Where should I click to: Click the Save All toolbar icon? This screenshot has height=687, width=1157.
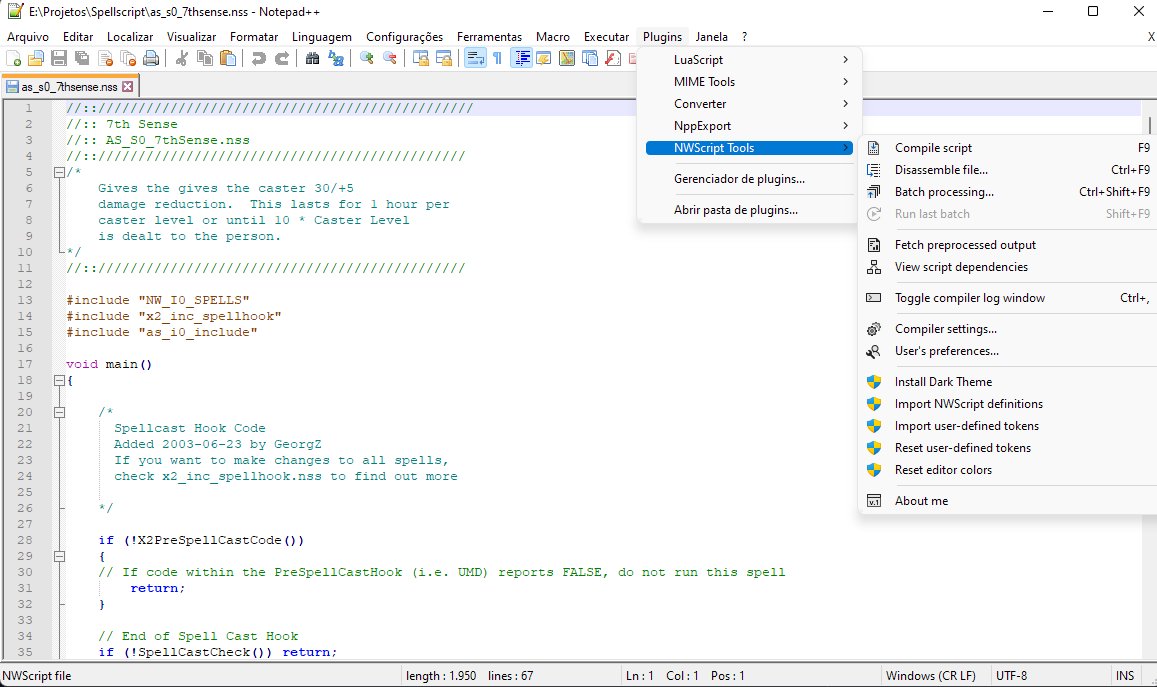(x=82, y=58)
